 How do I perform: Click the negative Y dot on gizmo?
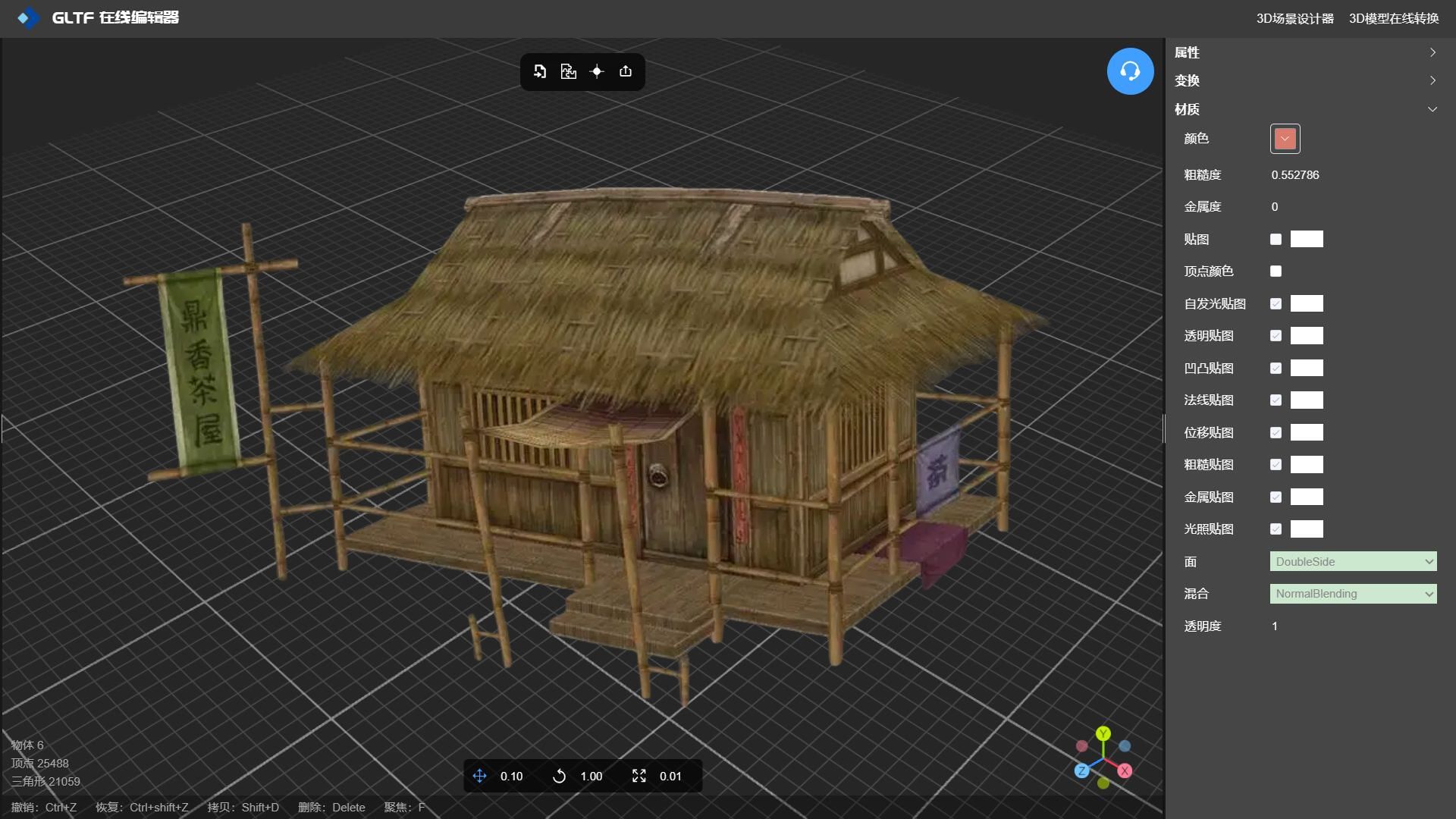(x=1103, y=783)
